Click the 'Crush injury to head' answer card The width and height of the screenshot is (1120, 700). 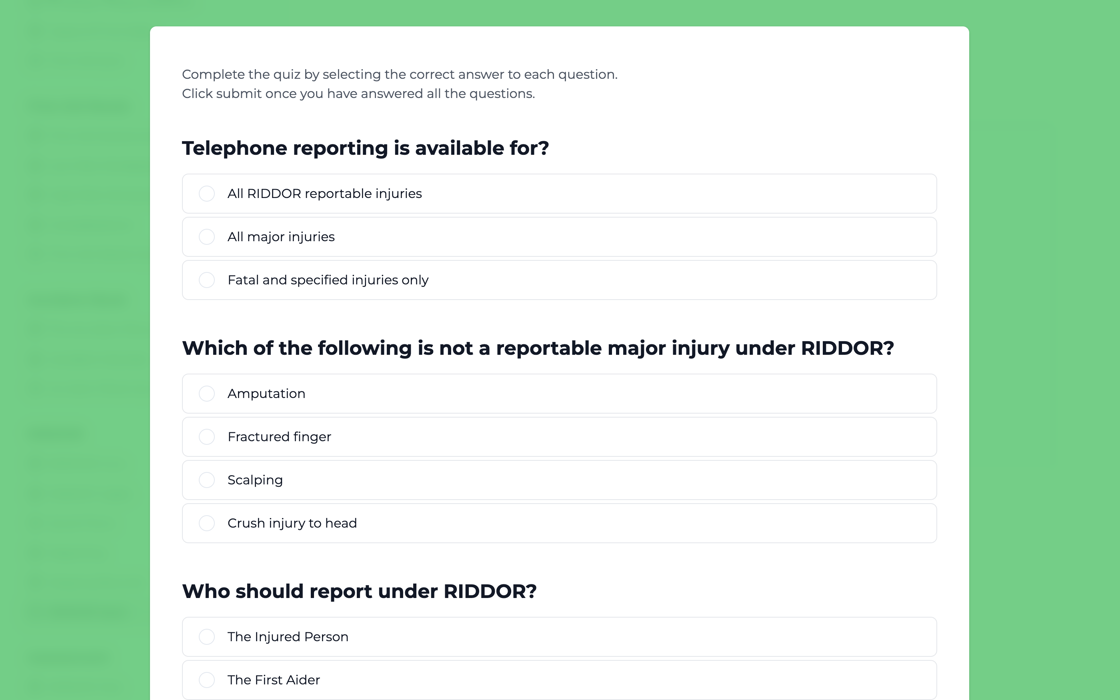click(559, 522)
